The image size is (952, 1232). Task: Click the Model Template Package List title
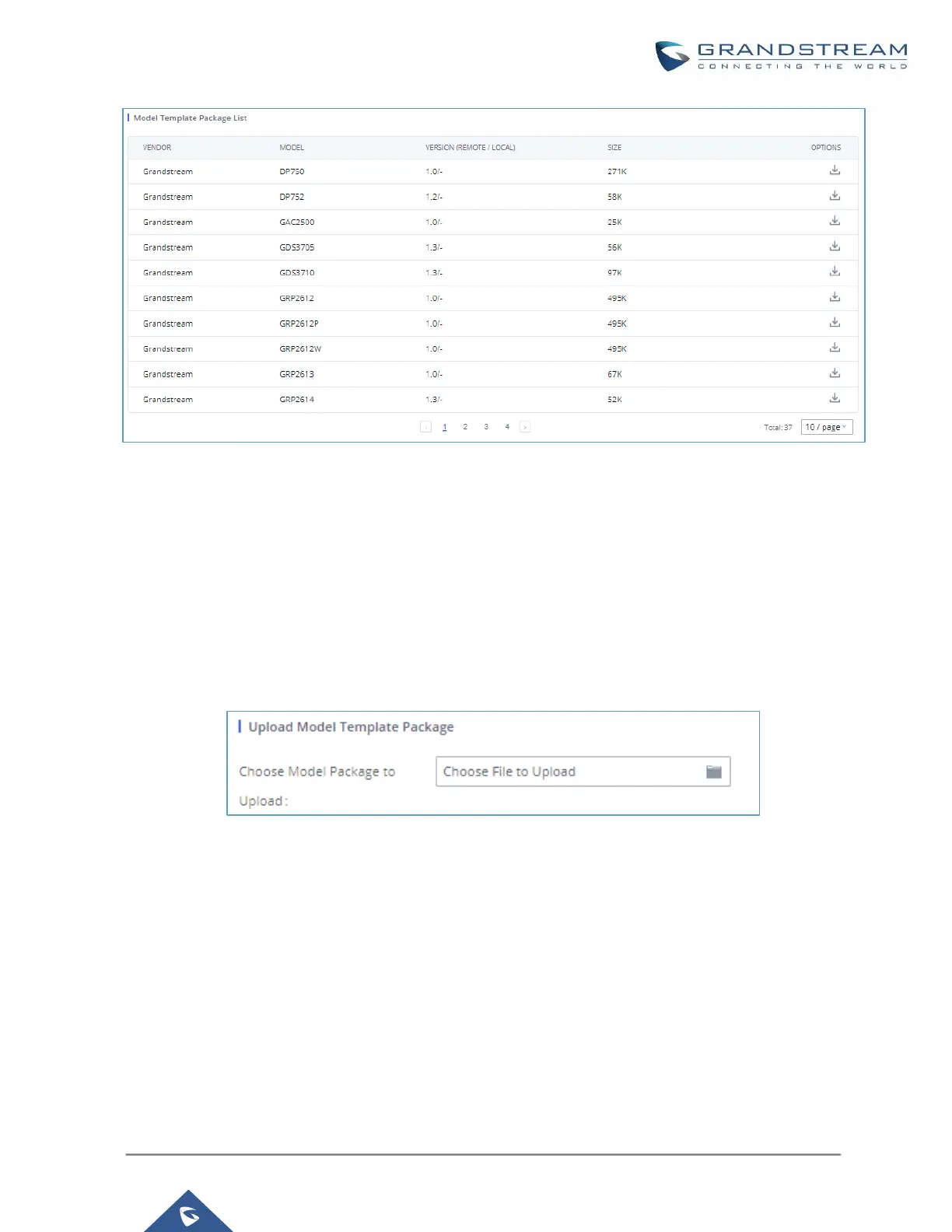click(x=190, y=118)
